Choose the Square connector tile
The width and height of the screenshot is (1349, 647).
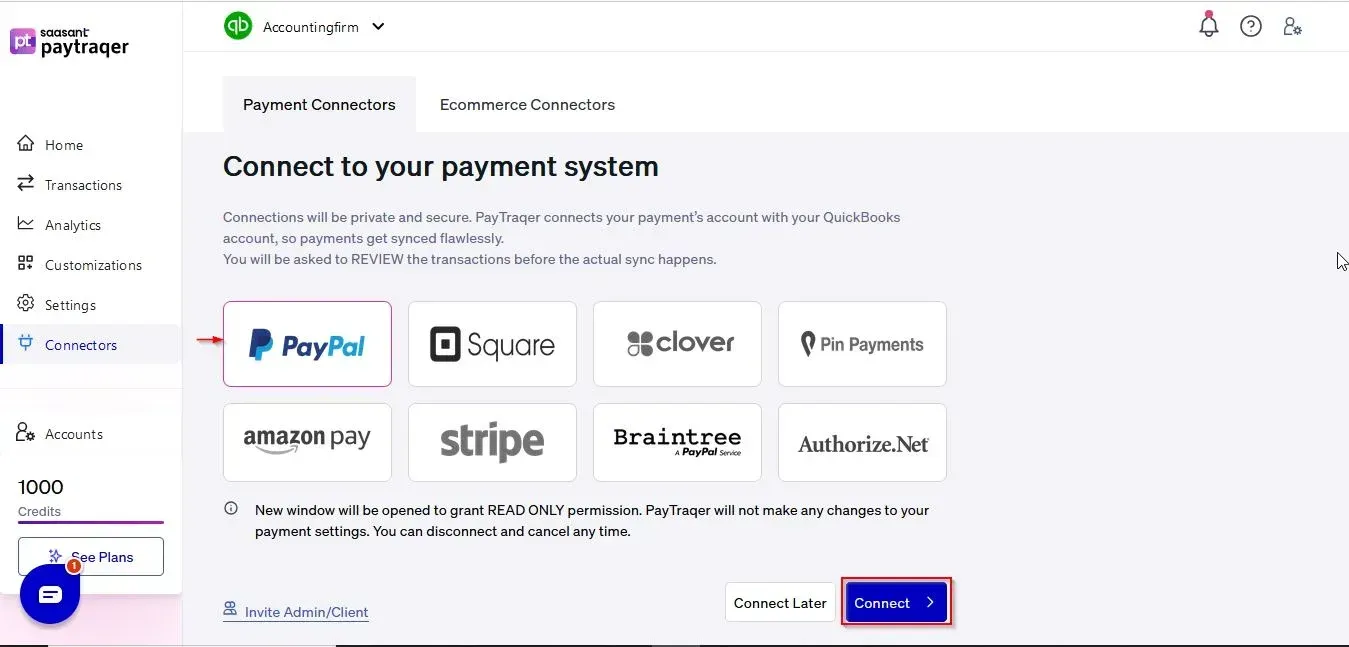[492, 344]
